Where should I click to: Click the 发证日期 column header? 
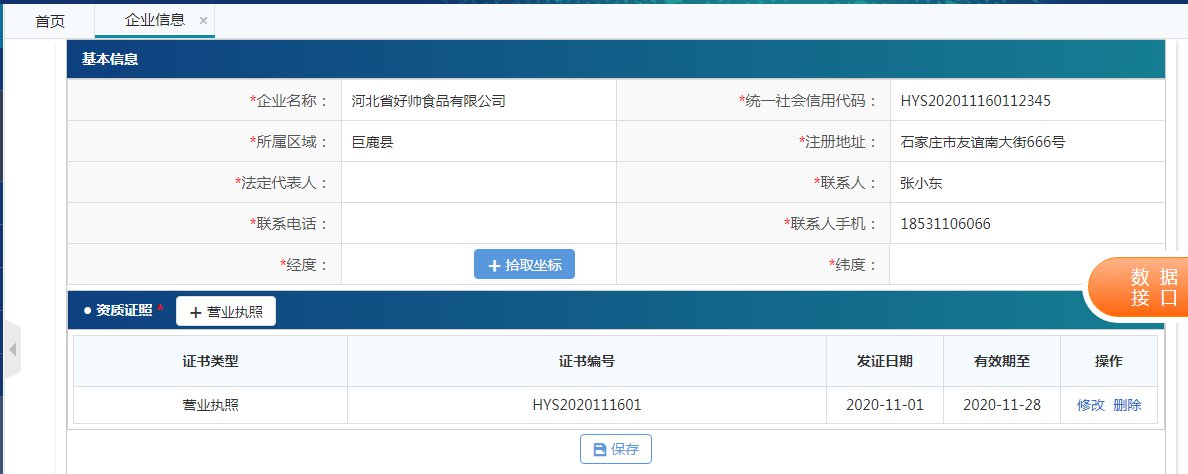point(884,361)
